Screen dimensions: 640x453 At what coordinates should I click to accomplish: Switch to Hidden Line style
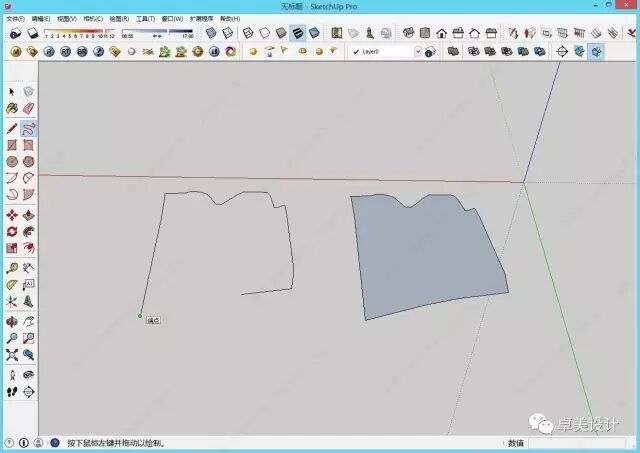(x=264, y=33)
